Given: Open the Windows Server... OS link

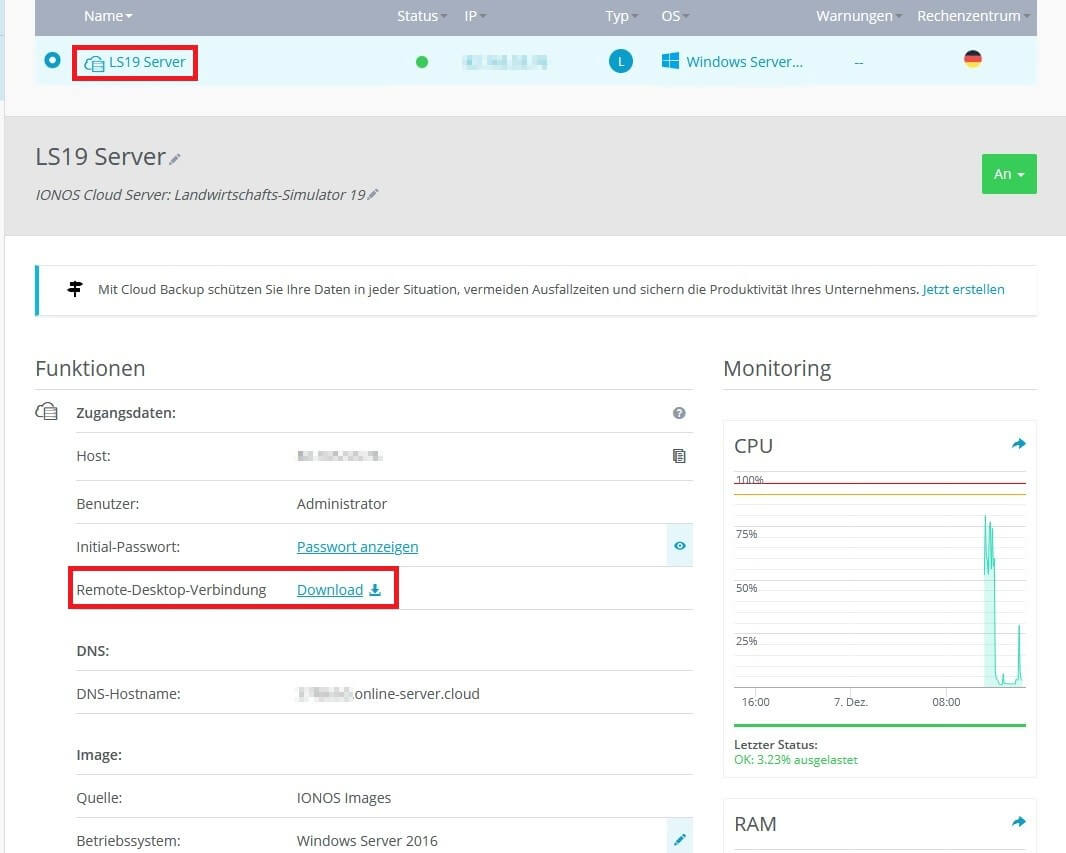Looking at the screenshot, I should click(744, 62).
